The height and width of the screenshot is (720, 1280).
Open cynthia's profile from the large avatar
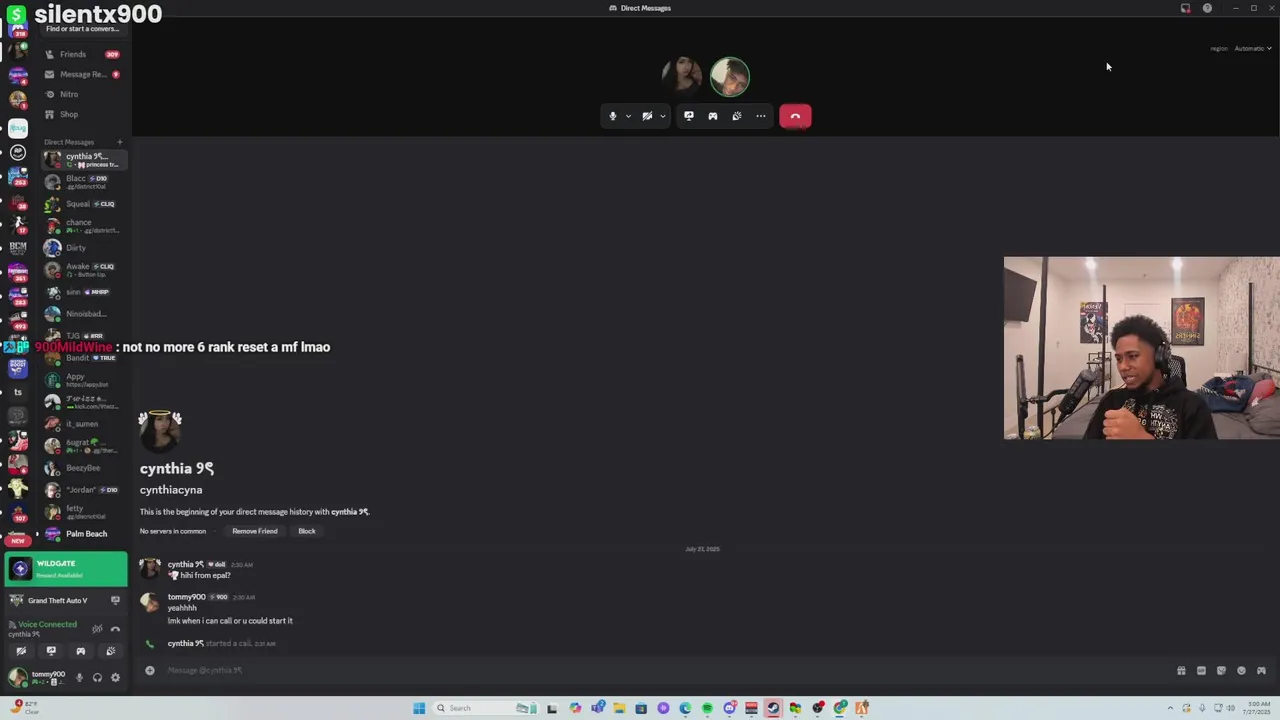(x=160, y=431)
